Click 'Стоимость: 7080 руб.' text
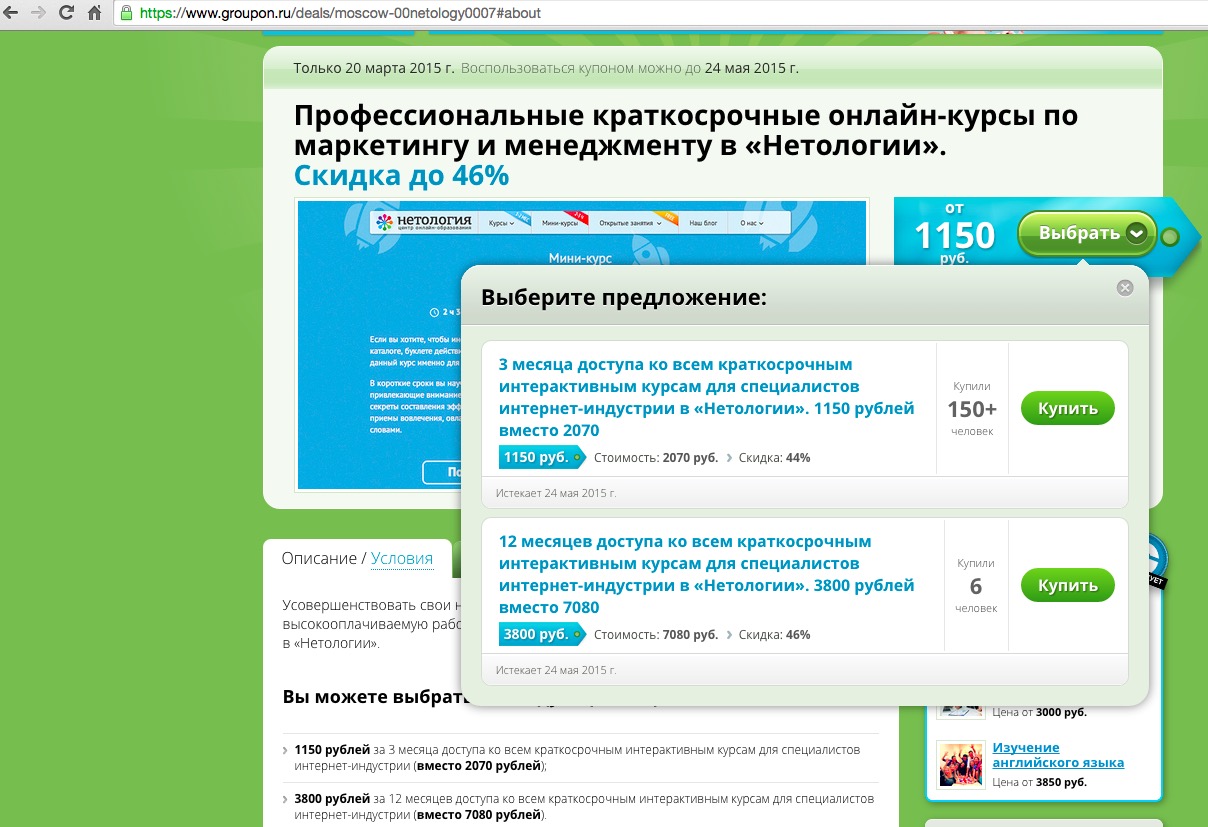1208x827 pixels. [x=656, y=635]
